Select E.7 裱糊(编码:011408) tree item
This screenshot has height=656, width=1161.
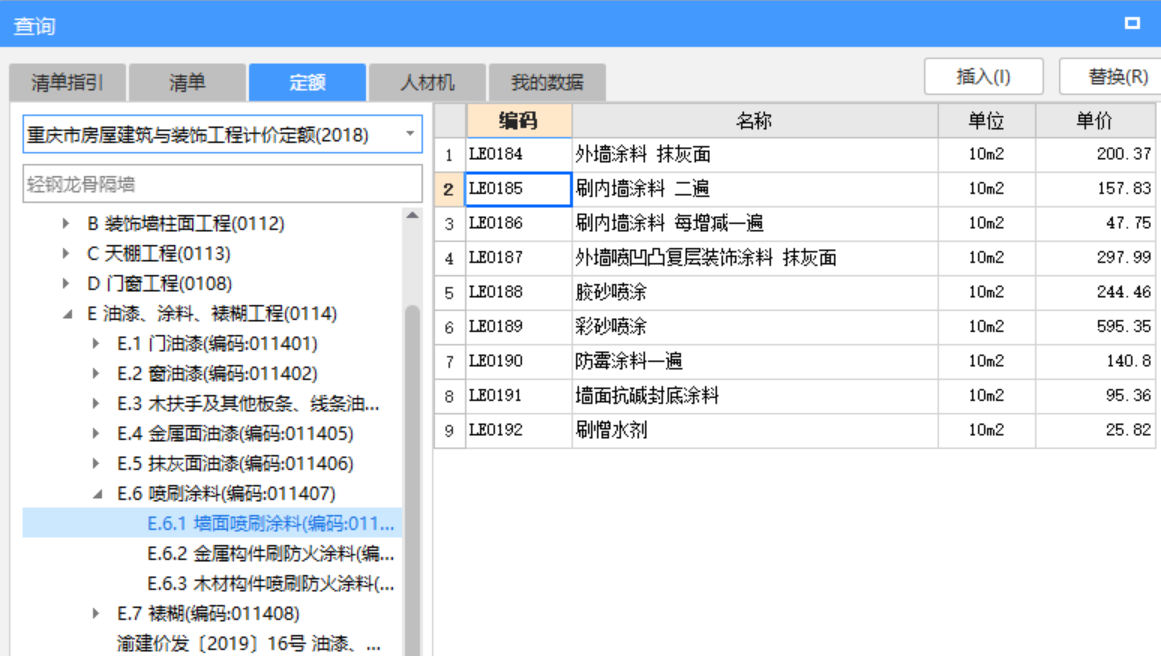pos(208,614)
